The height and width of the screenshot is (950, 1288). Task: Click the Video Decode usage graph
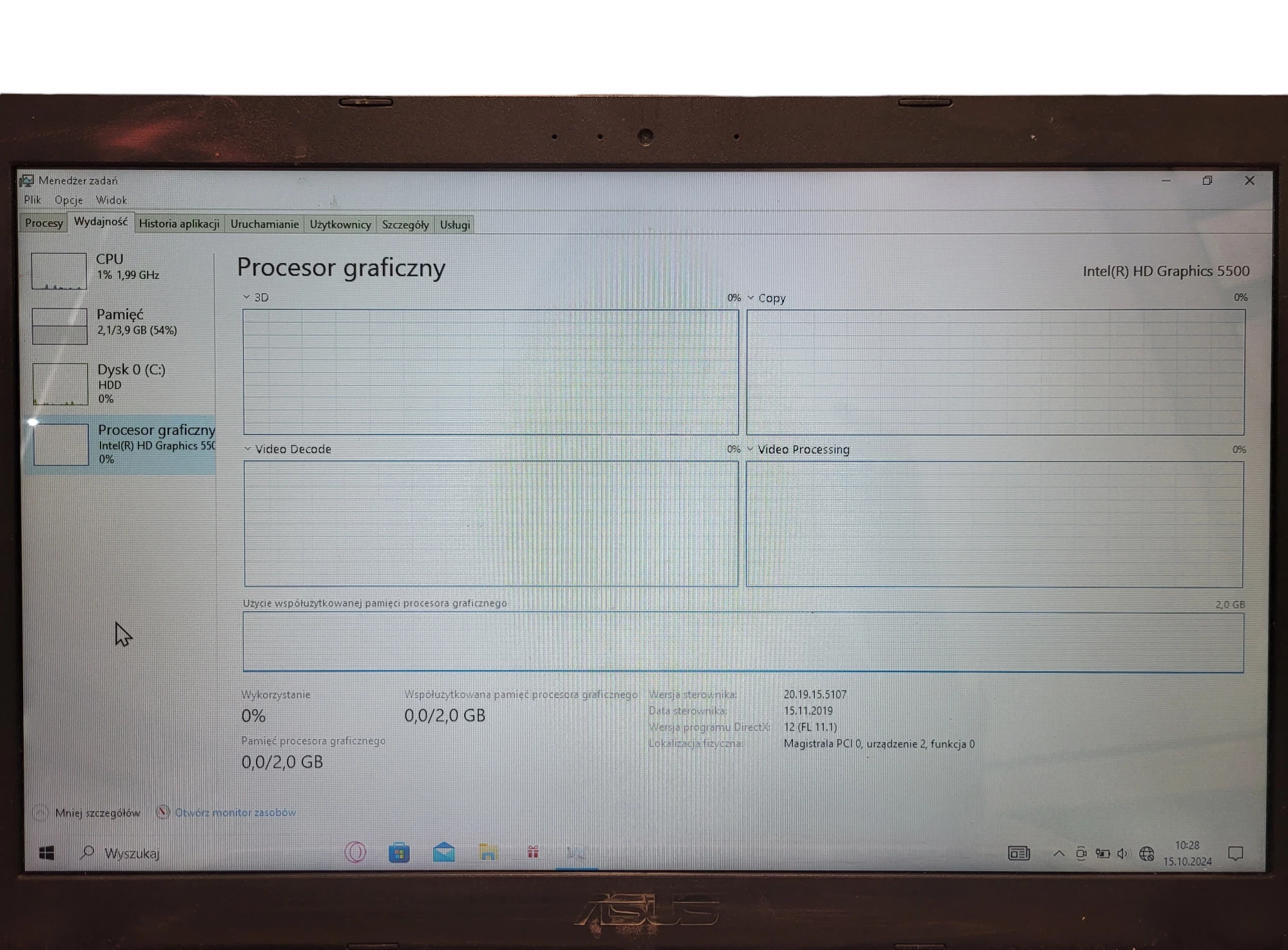(x=491, y=523)
